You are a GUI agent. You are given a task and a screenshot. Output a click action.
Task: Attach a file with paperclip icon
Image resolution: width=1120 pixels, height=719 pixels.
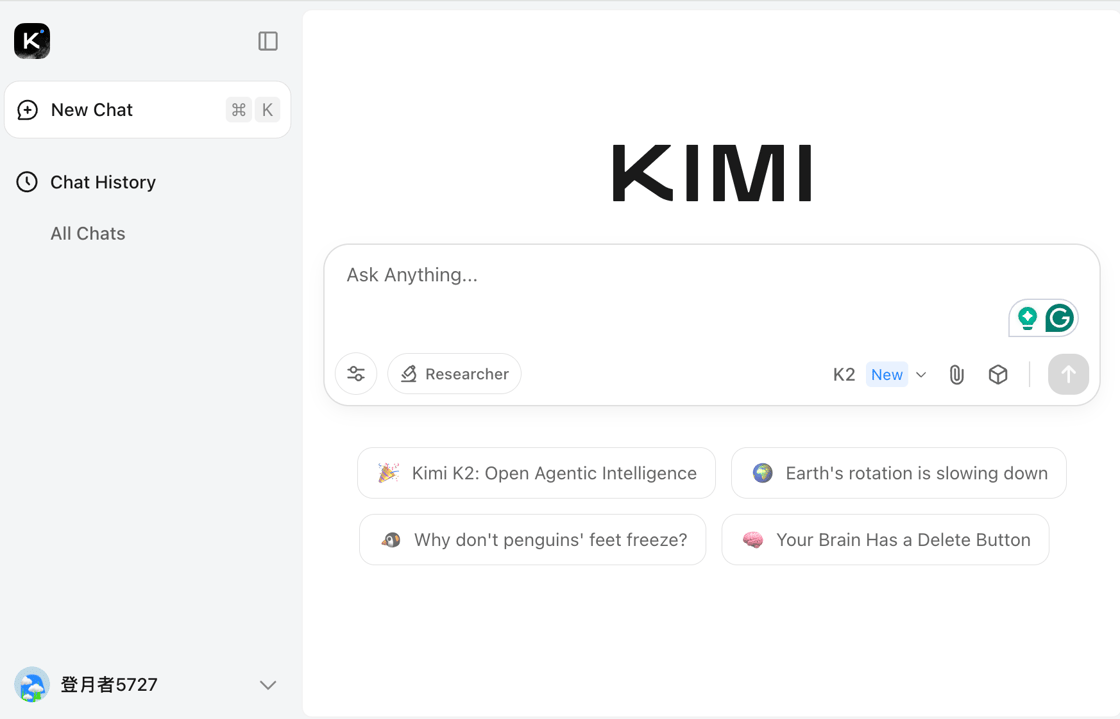[956, 374]
